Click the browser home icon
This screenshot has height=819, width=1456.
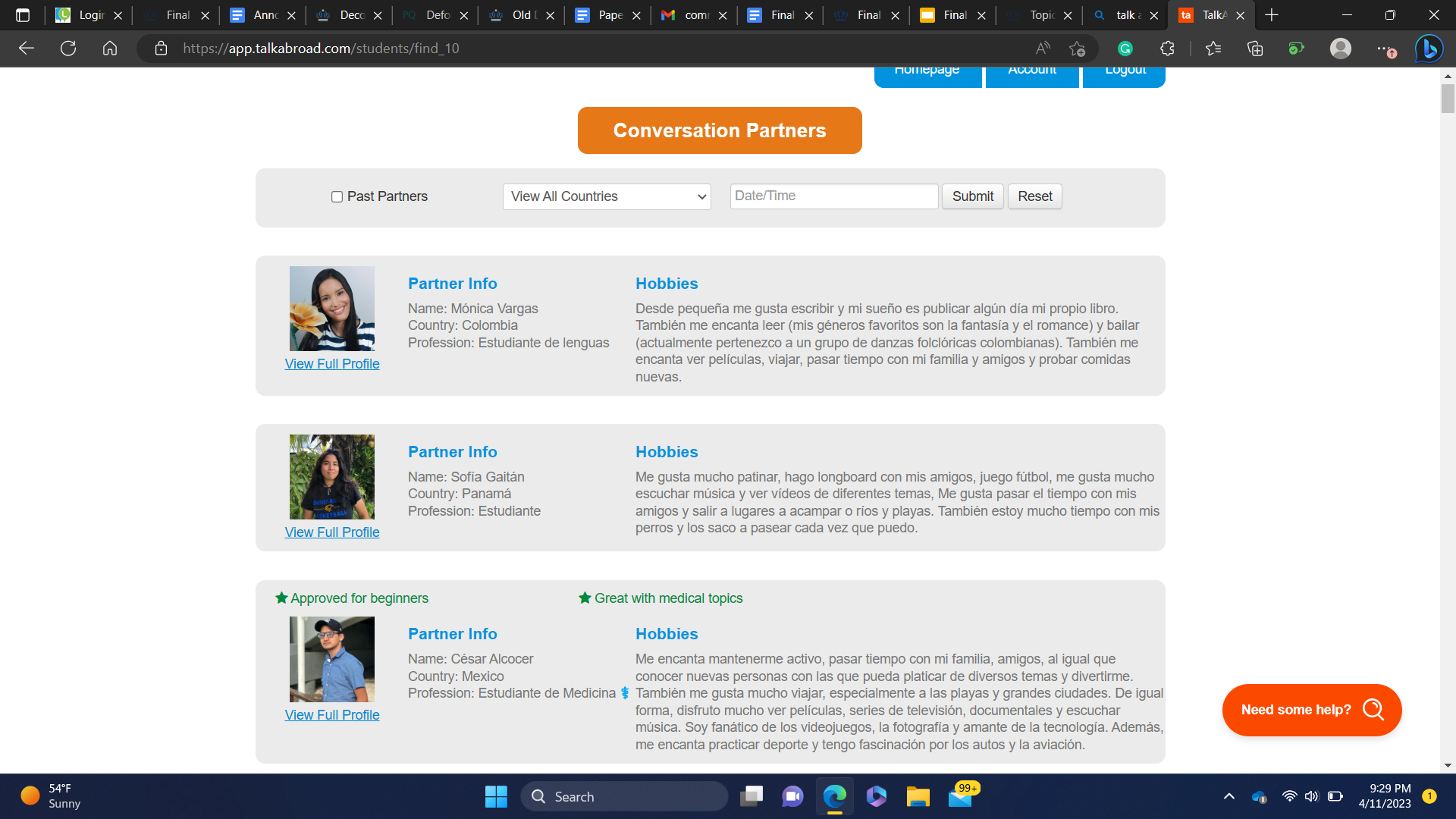110,49
